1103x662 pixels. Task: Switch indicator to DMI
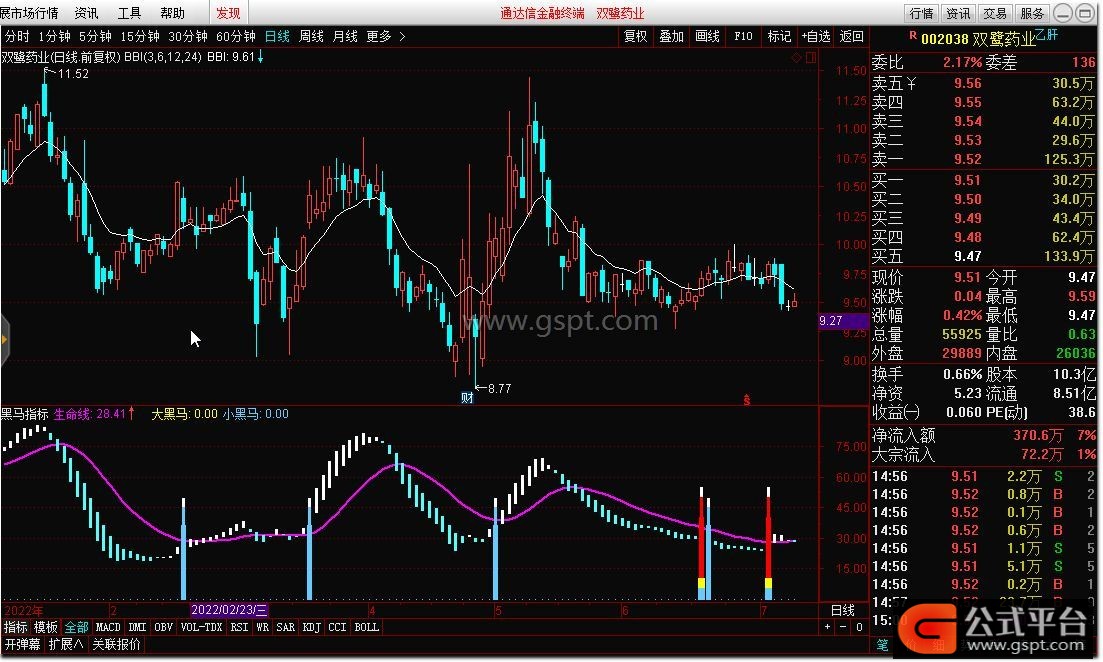click(138, 627)
